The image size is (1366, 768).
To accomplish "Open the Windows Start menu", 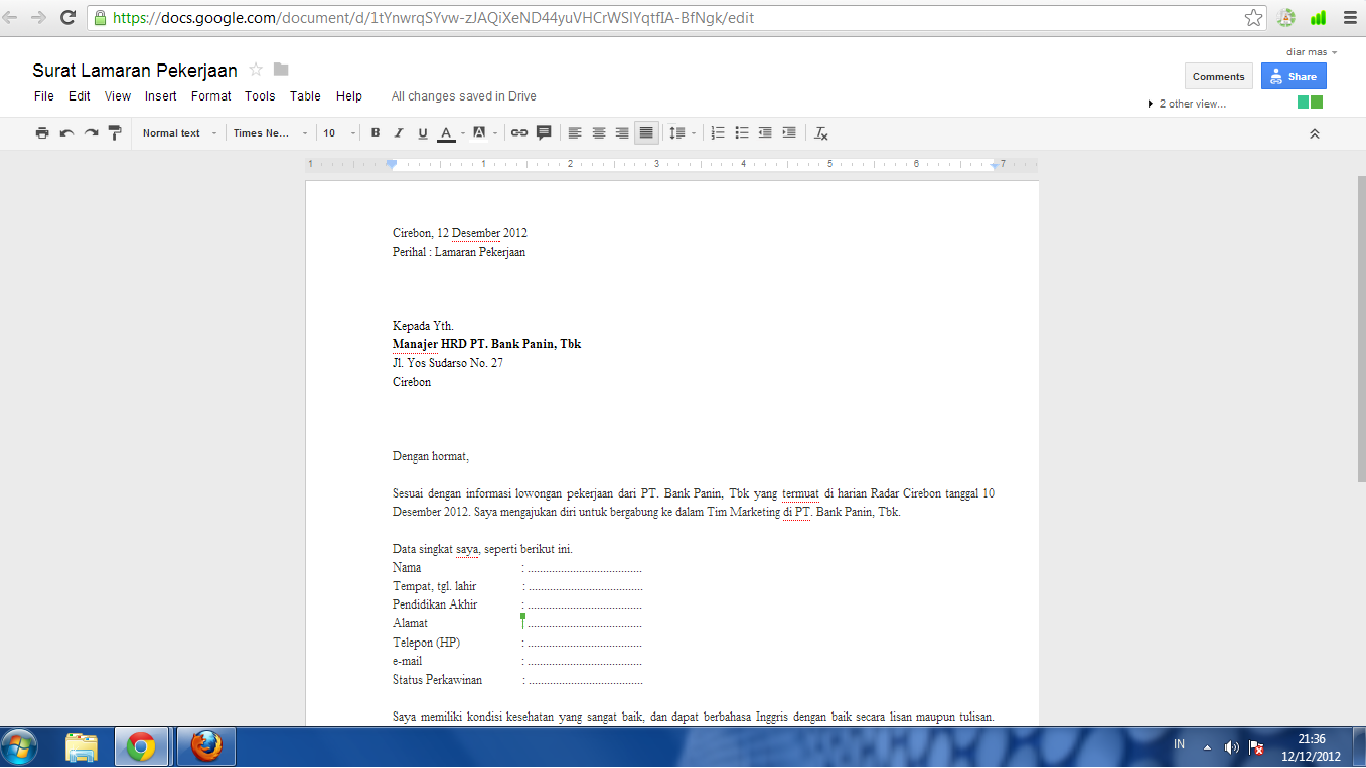I will click(x=20, y=747).
